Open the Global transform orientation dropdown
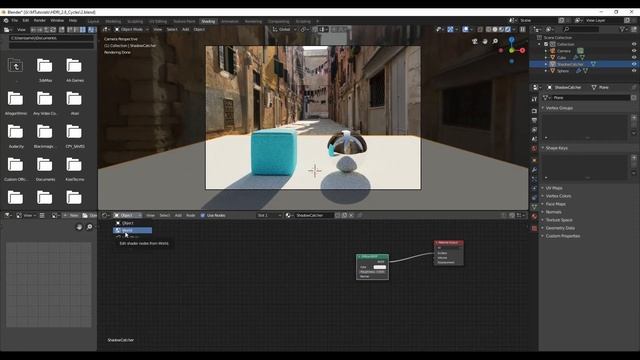The image size is (640, 360). [x=284, y=29]
